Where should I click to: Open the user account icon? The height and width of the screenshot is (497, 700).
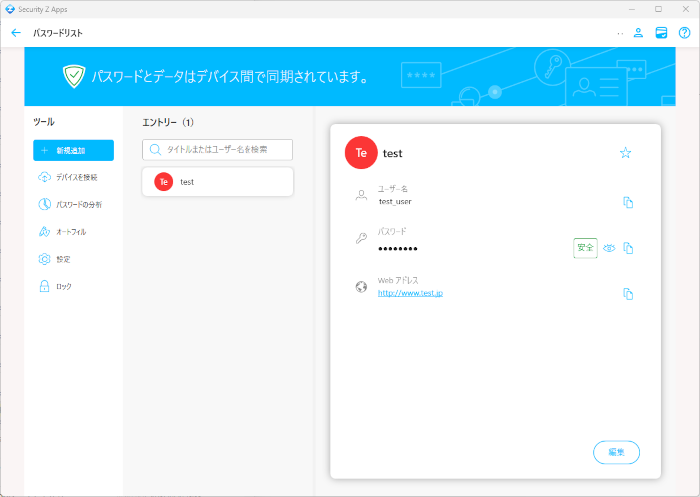click(x=638, y=33)
